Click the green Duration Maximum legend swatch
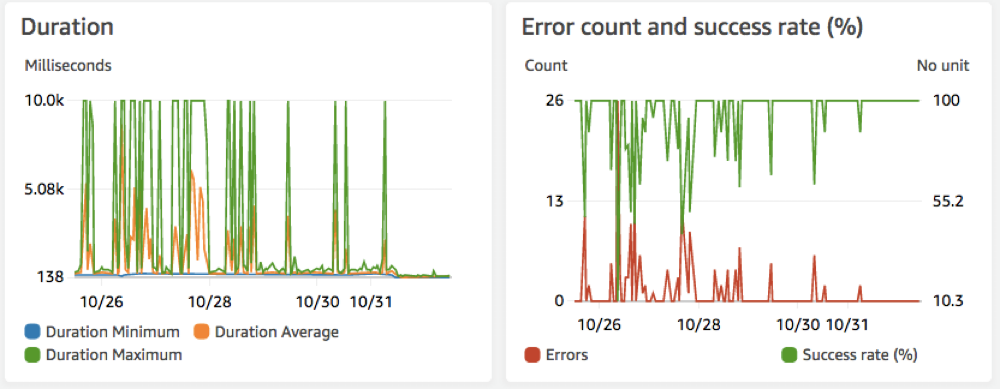This screenshot has height=389, width=1000. [x=32, y=355]
